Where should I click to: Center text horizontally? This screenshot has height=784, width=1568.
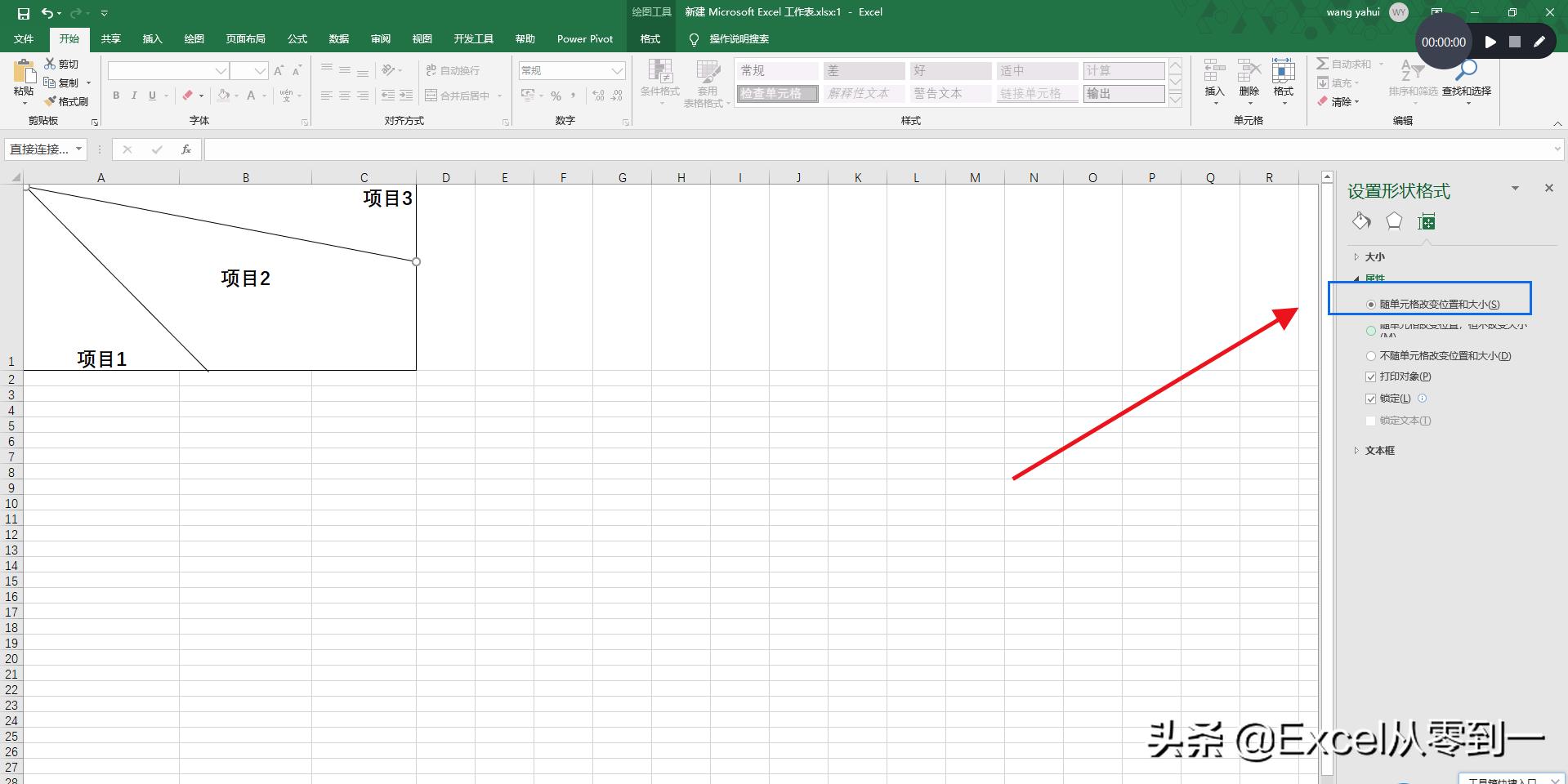[x=344, y=96]
